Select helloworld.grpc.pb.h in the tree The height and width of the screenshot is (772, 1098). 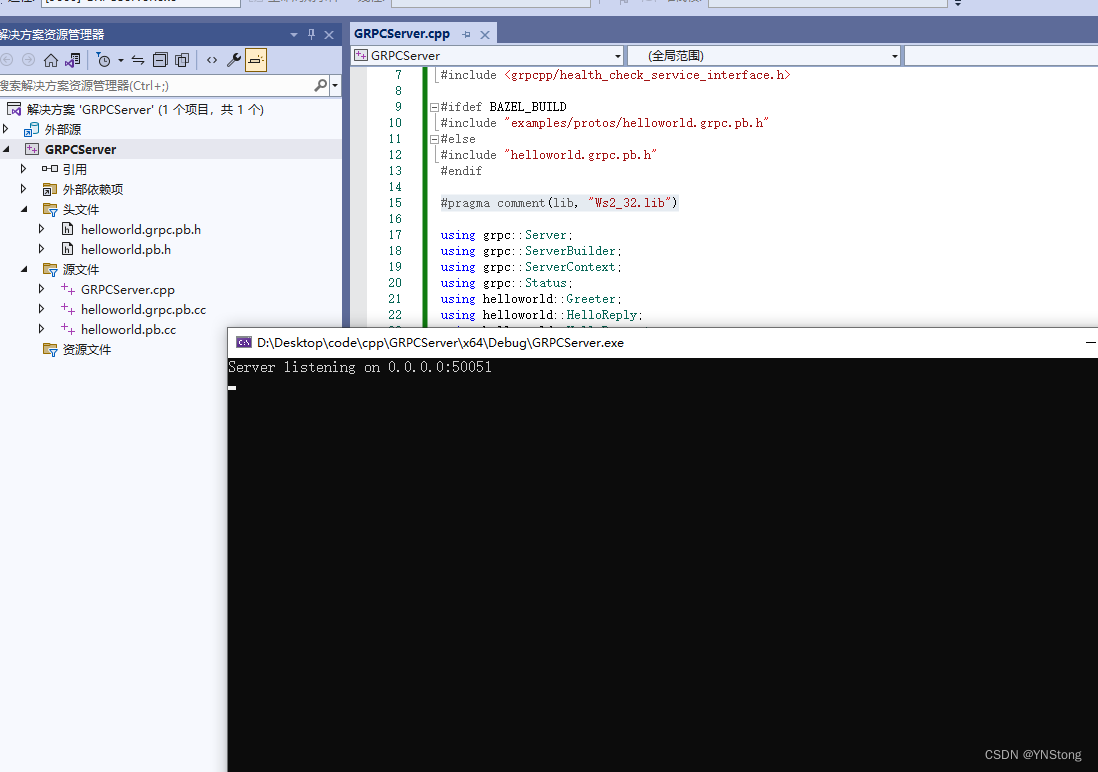click(141, 229)
